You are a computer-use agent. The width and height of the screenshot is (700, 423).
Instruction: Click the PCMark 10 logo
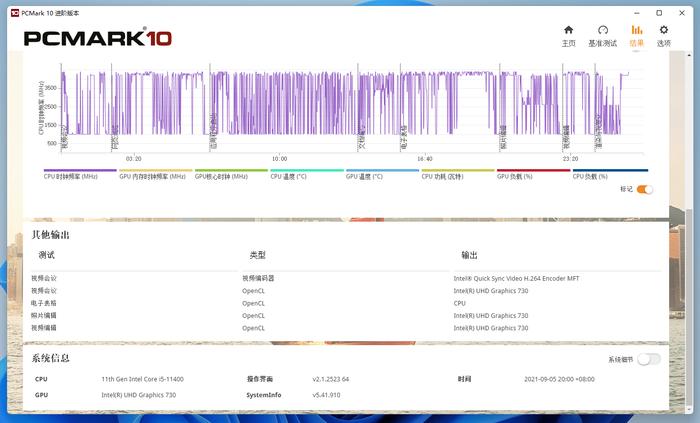[x=98, y=38]
